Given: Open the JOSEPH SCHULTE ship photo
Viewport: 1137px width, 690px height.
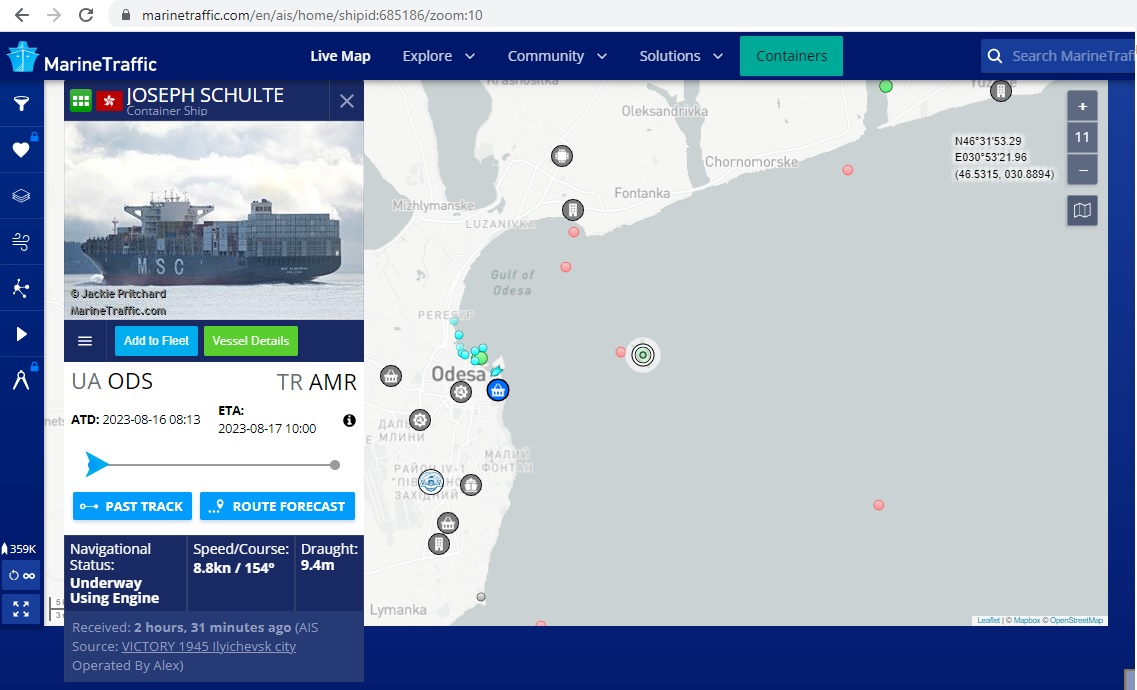Looking at the screenshot, I should pyautogui.click(x=214, y=220).
